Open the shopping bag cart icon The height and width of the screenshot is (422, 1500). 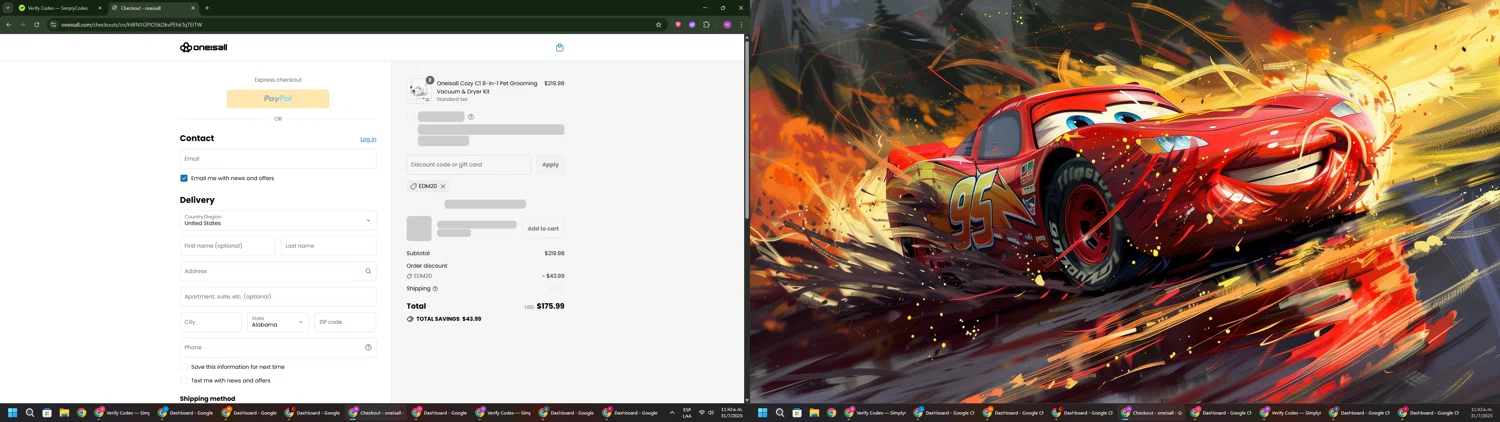560,47
